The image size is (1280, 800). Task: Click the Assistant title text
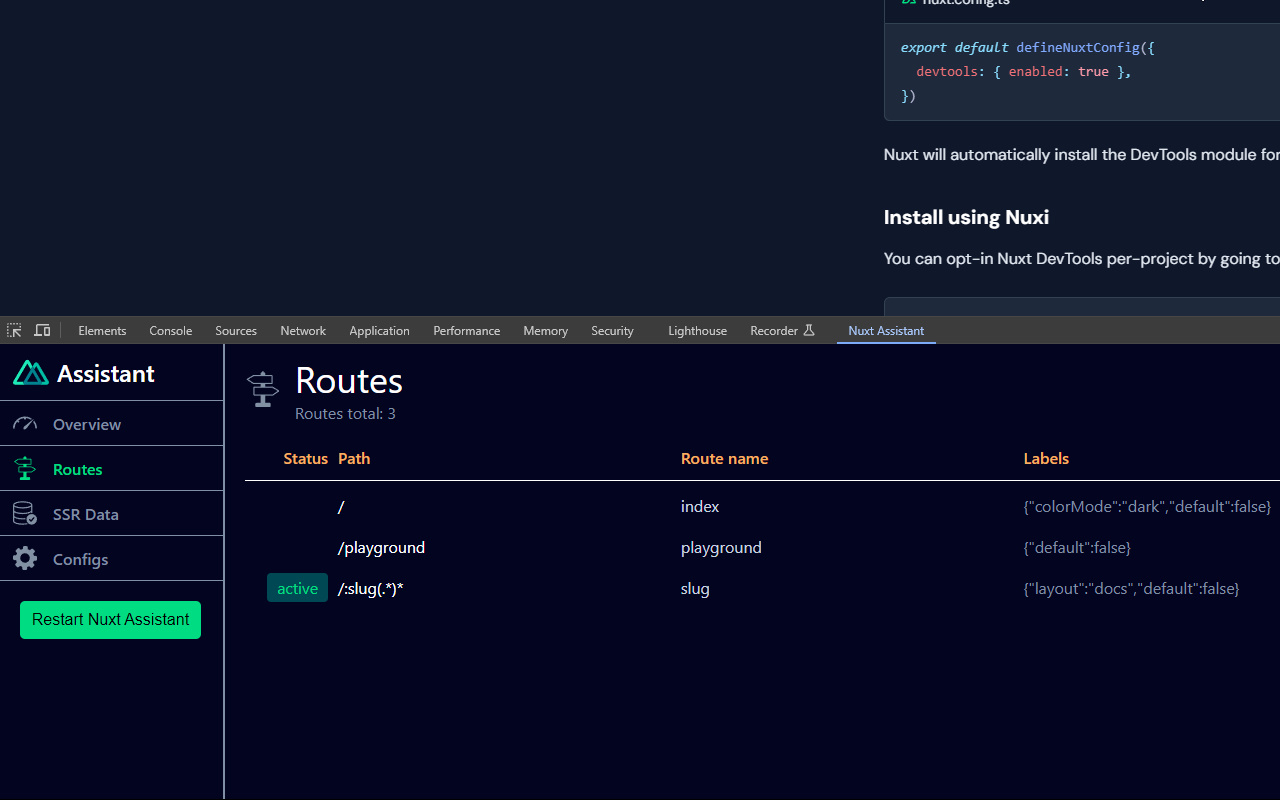106,374
